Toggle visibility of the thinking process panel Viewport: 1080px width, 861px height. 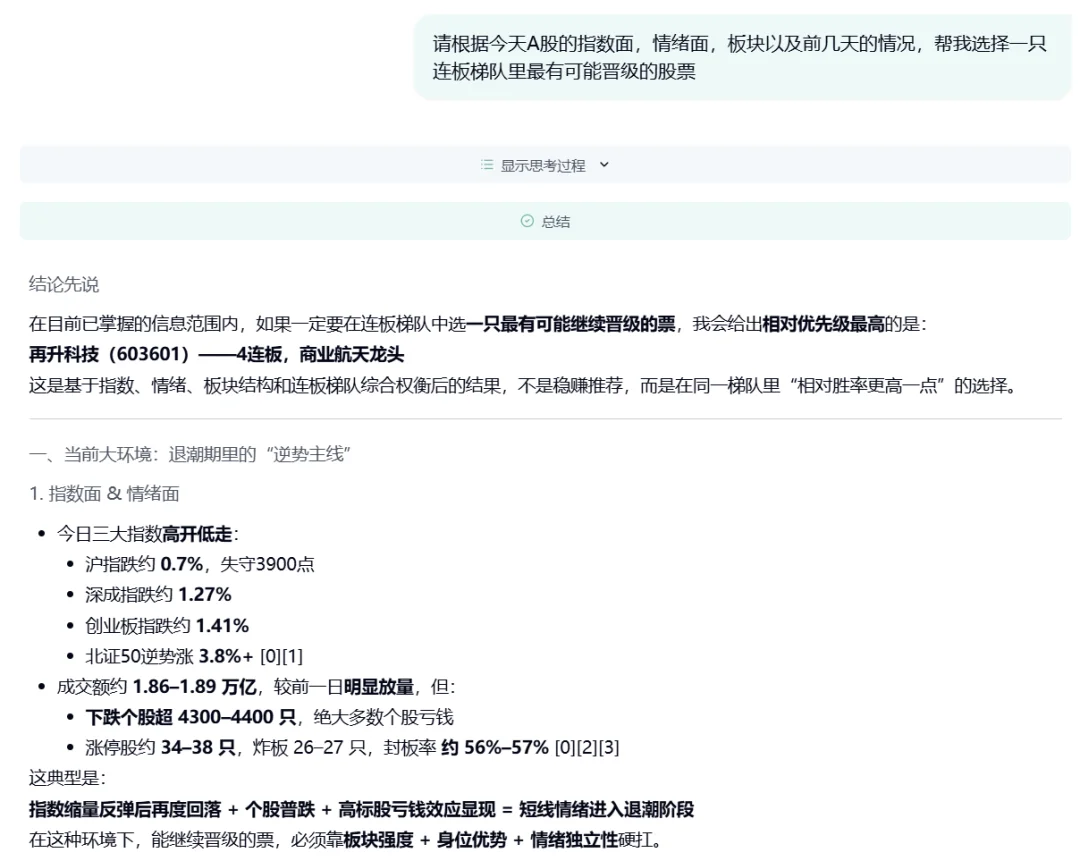[540, 165]
